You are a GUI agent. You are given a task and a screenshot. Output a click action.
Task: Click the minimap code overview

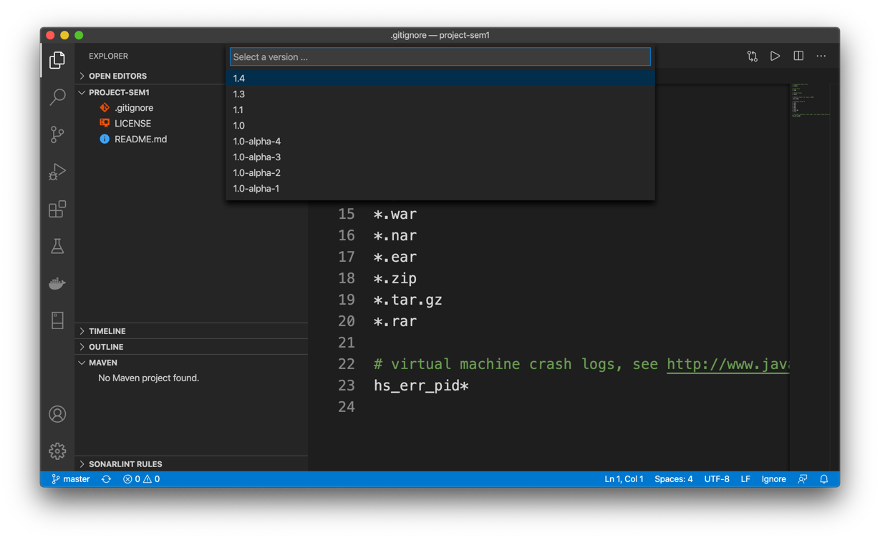(810, 100)
